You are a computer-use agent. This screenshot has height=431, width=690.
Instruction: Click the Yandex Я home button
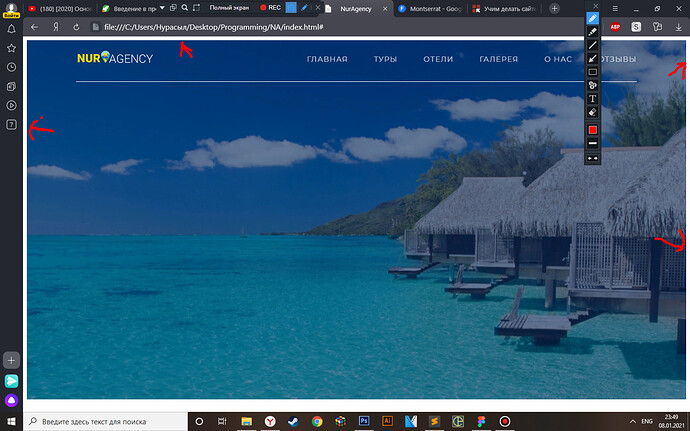[x=56, y=27]
